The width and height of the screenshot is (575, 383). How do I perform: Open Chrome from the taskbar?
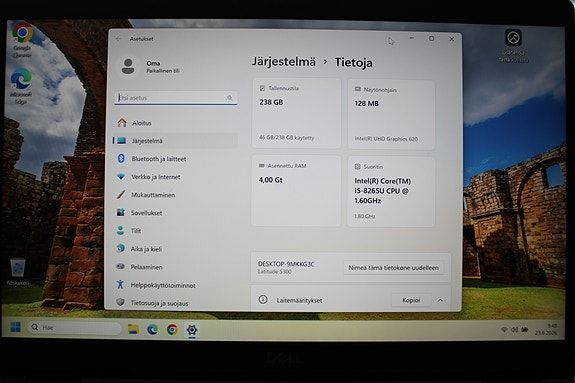tap(172, 329)
